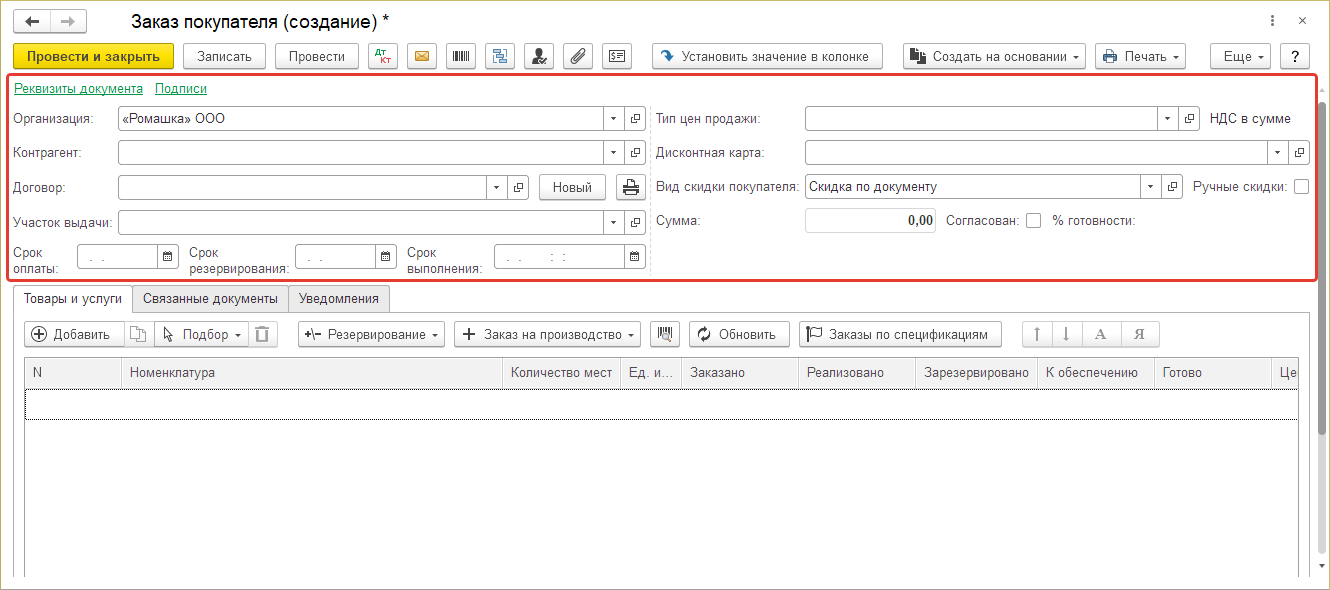Screen dimensions: 1330x590
Task: Click the paperclip attachments icon
Action: click(577, 56)
